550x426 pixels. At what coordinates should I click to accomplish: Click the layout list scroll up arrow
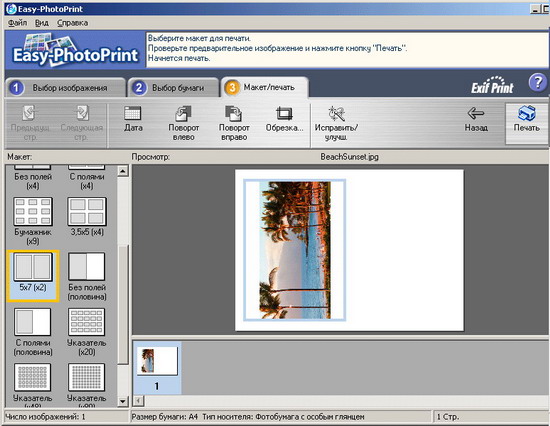[x=123, y=171]
